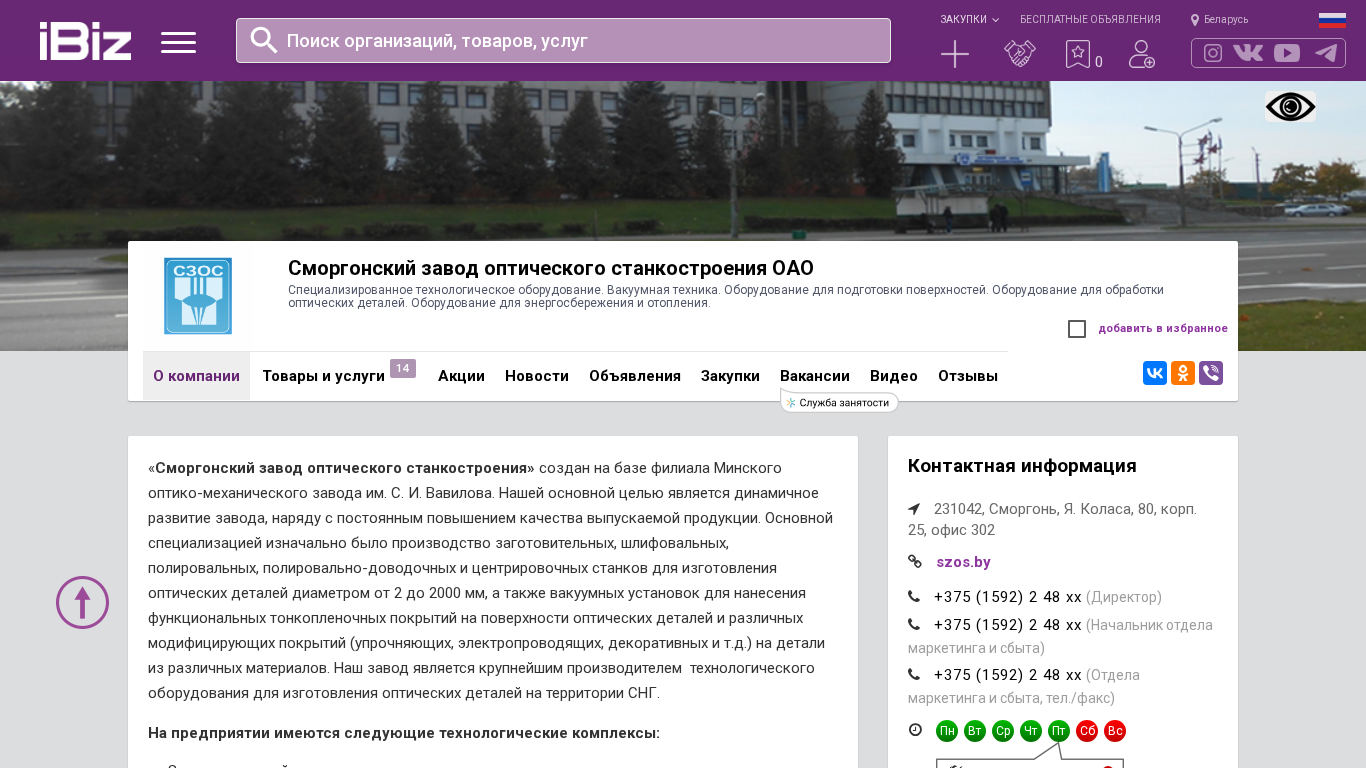This screenshot has width=1366, height=768.
Task: Click the добавить в избранное link text
Action: tap(1163, 329)
